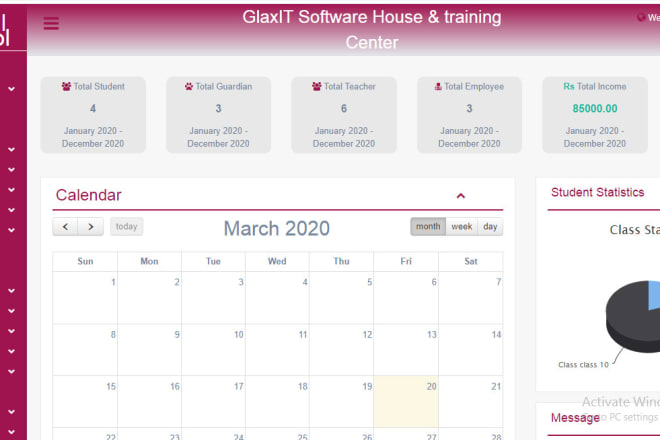Go to previous month in calendar
The image size is (660, 440).
tap(65, 227)
